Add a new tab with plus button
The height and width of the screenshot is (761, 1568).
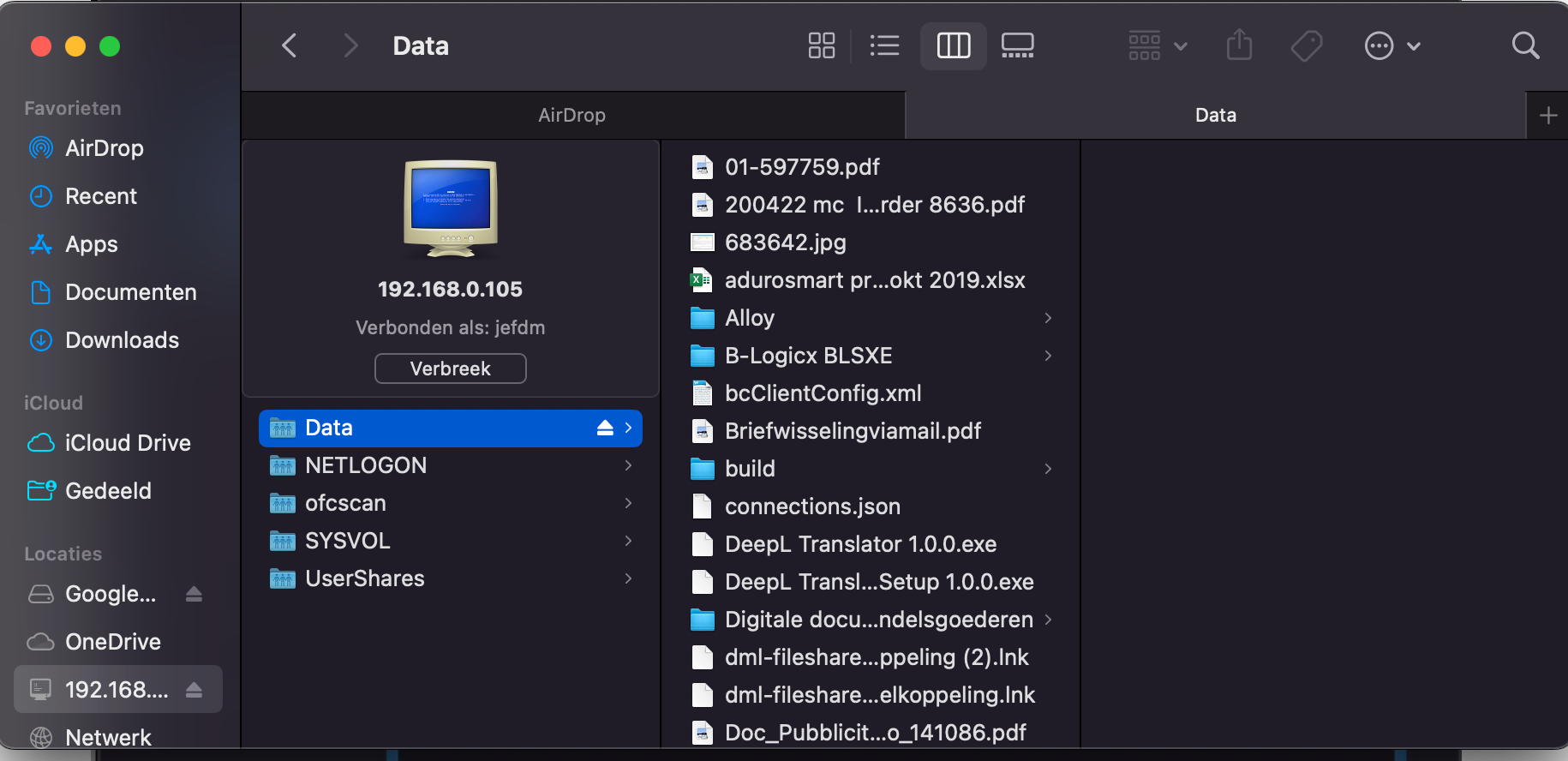(1547, 115)
